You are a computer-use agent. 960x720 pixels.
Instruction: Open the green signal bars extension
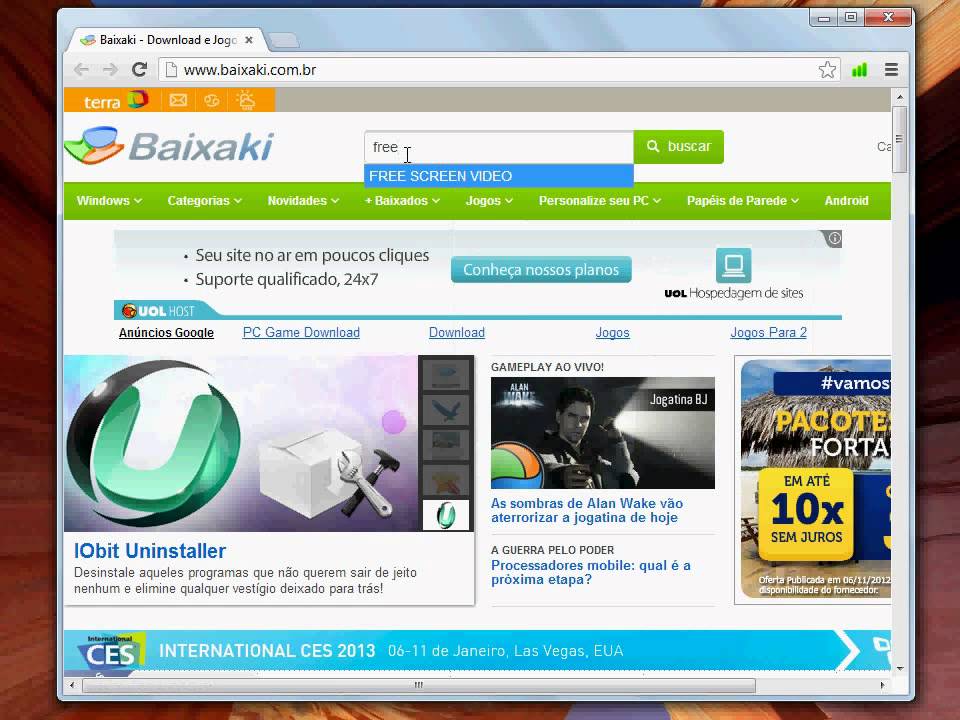click(860, 70)
